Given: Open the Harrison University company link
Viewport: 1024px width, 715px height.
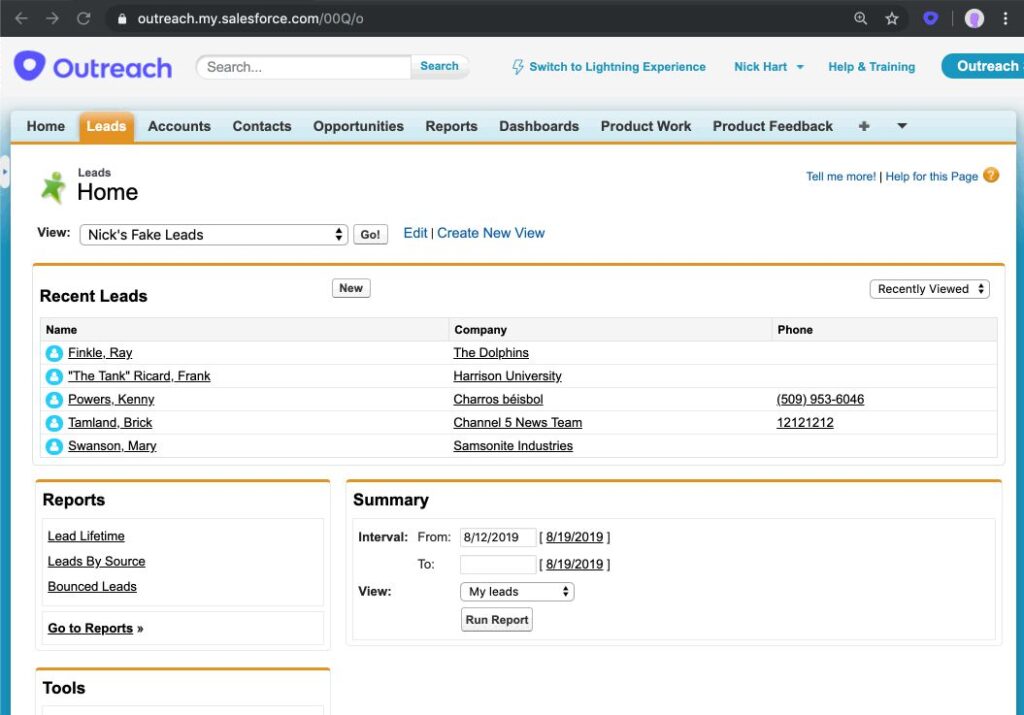Looking at the screenshot, I should [x=507, y=376].
